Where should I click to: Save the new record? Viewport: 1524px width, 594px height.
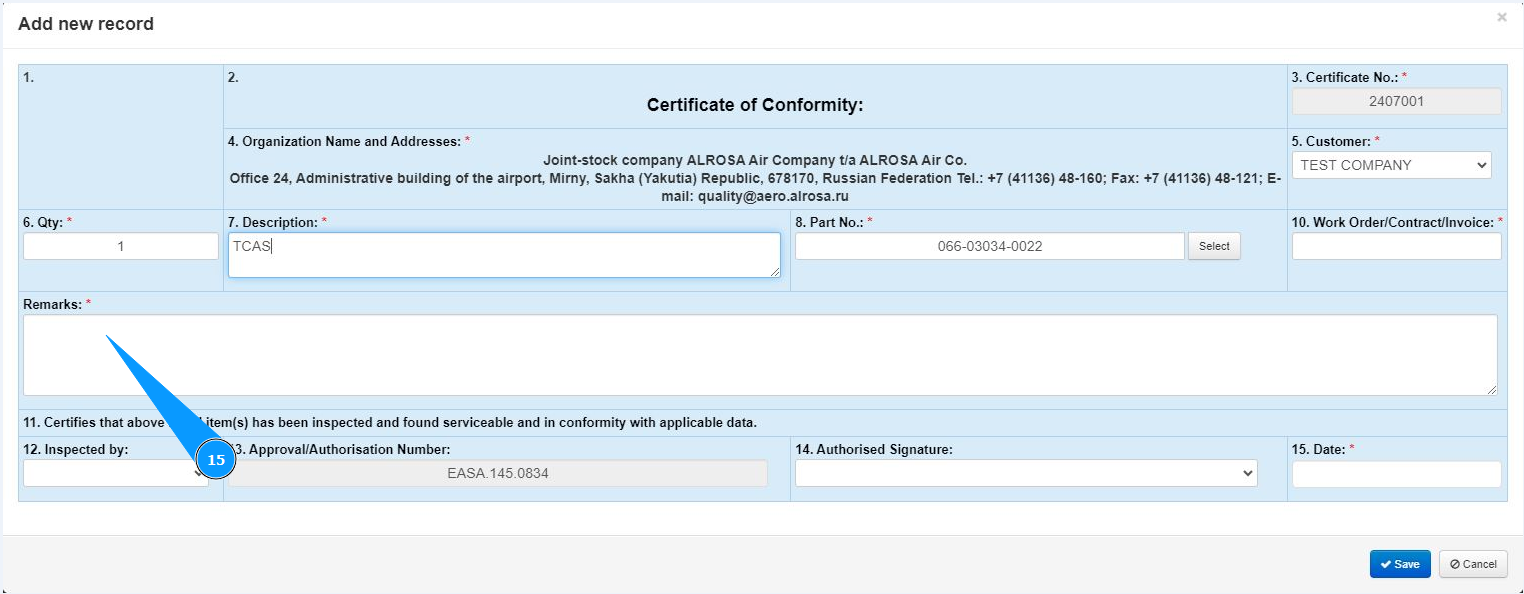click(1399, 564)
